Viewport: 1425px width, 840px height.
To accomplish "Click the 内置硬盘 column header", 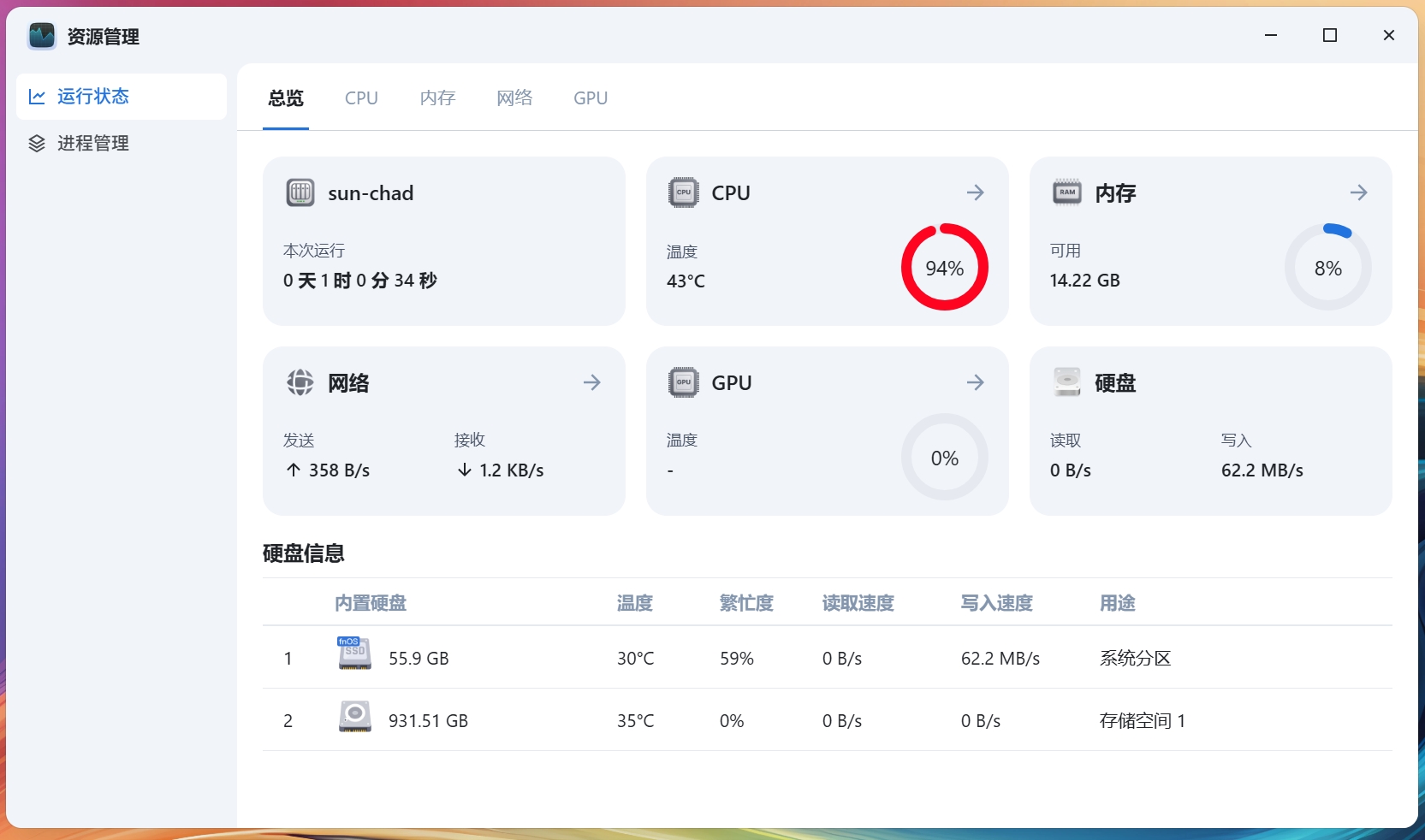I will click(x=371, y=603).
